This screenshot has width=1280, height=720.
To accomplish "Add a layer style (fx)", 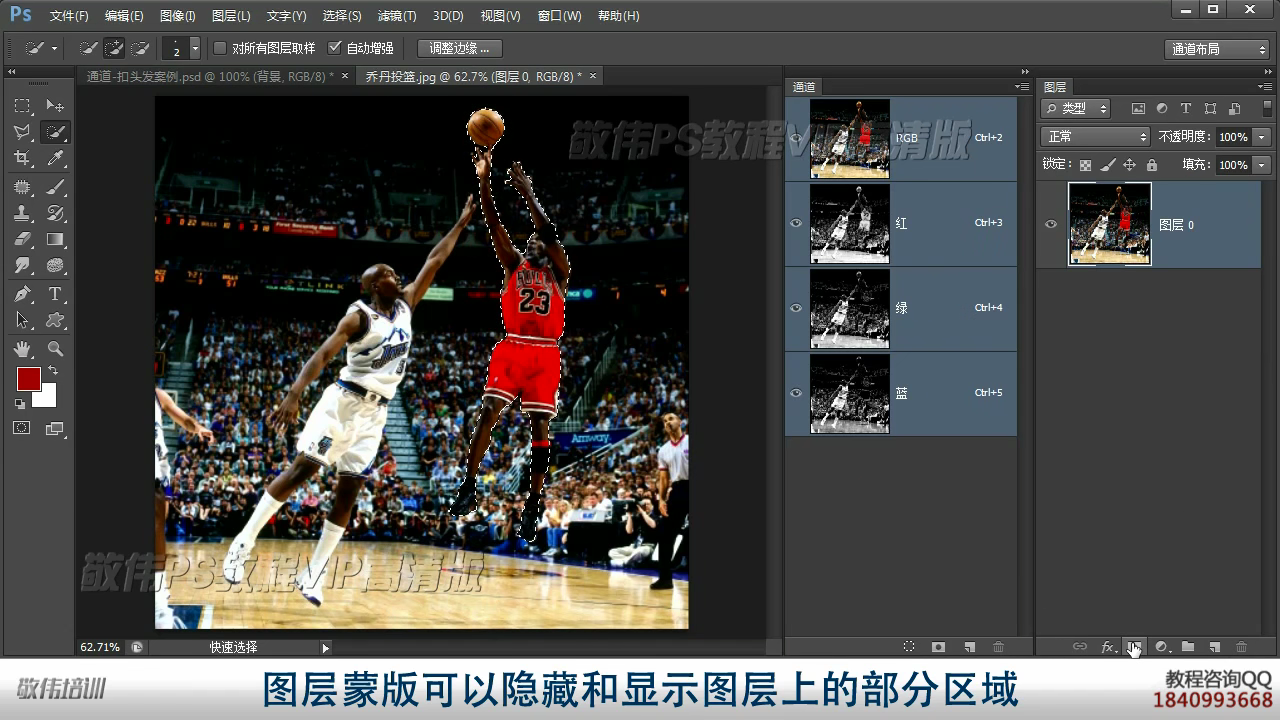I will point(1108,647).
